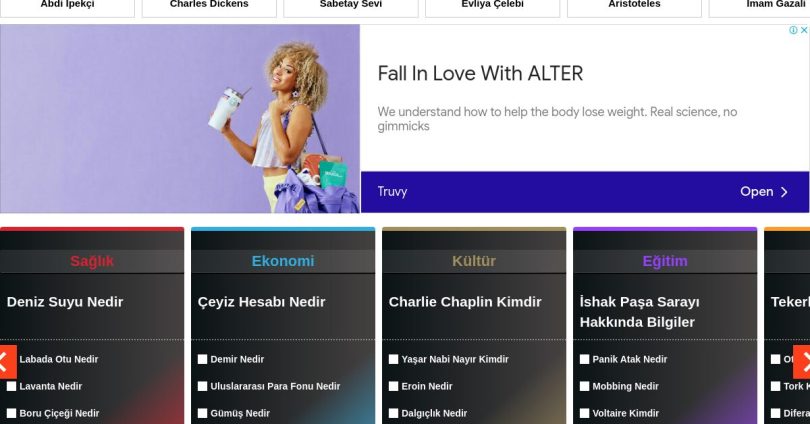Image resolution: width=810 pixels, height=424 pixels.
Task: Tick the Yaşar Nabi Nayır Kimdir checkbox
Action: (x=394, y=359)
